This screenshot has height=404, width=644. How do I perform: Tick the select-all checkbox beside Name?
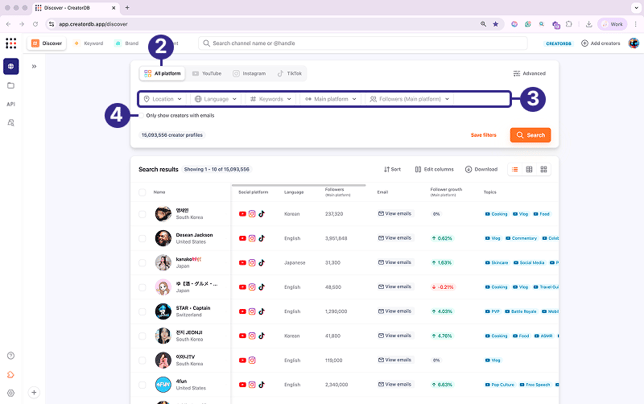pos(142,192)
